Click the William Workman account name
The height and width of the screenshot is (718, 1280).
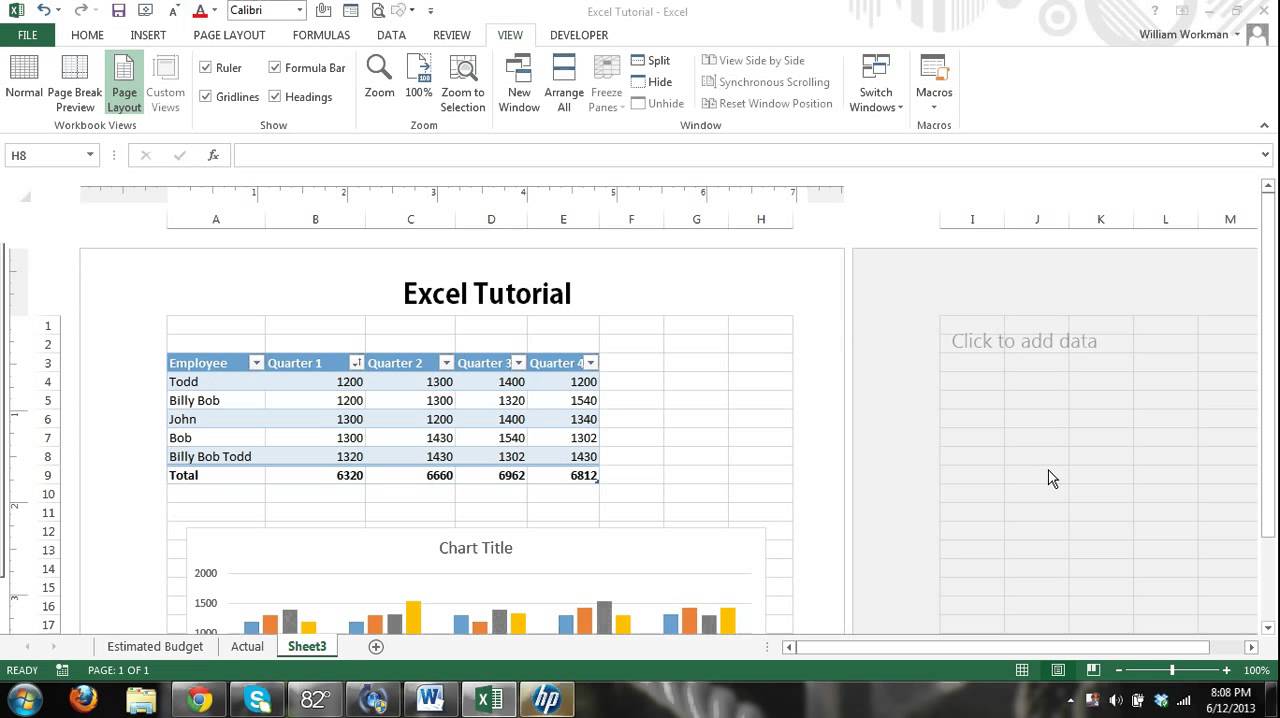(x=1184, y=34)
